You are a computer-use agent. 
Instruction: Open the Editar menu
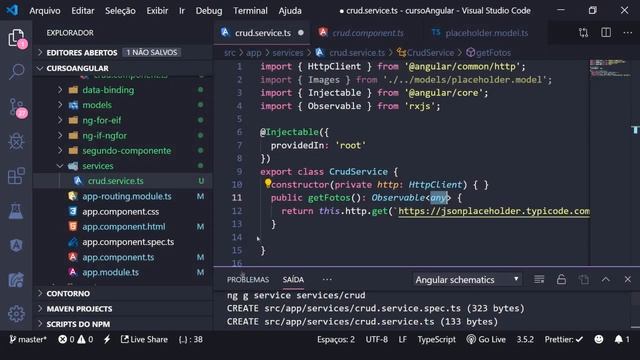tap(82, 11)
